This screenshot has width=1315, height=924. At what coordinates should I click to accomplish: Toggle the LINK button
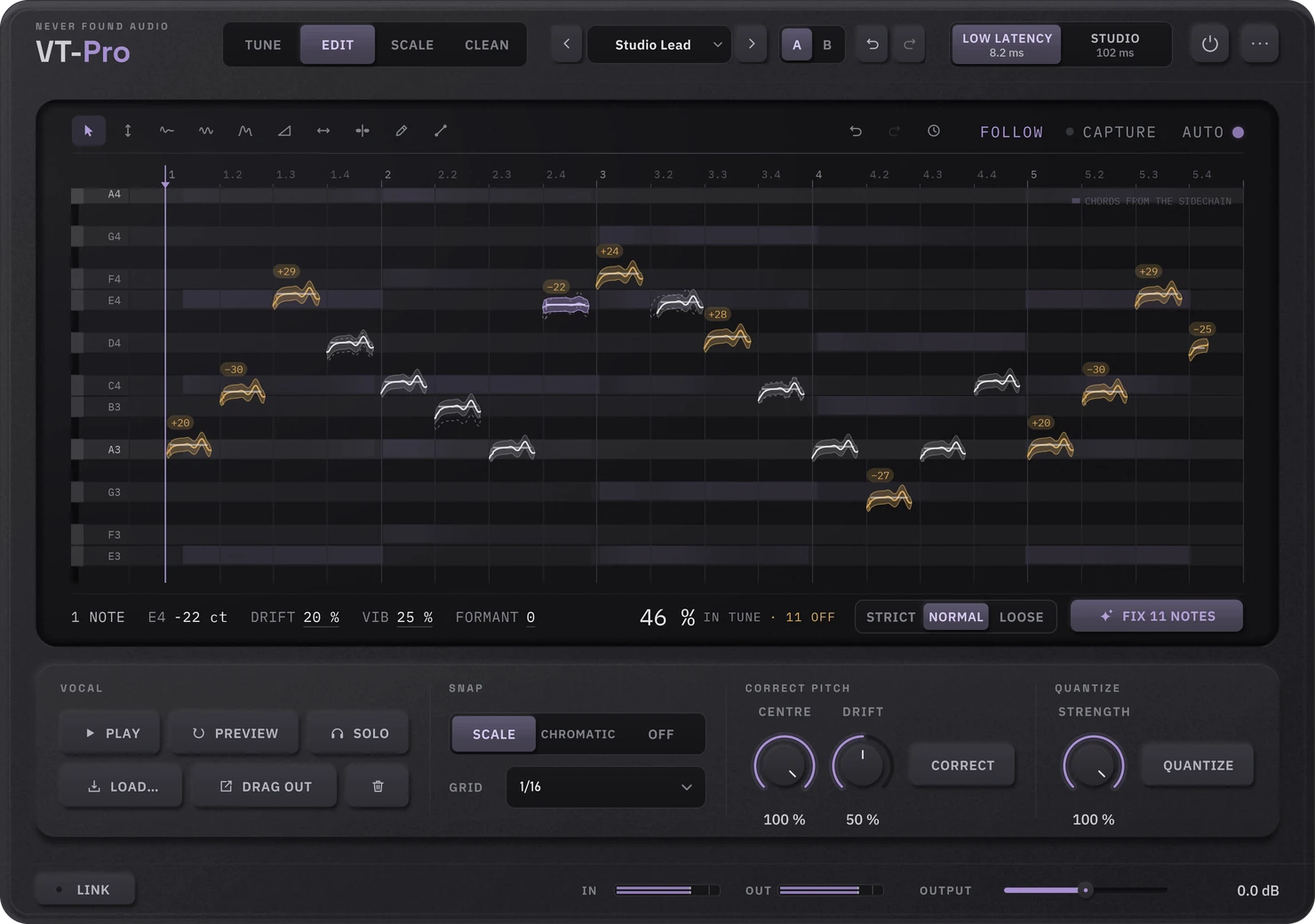(x=85, y=889)
